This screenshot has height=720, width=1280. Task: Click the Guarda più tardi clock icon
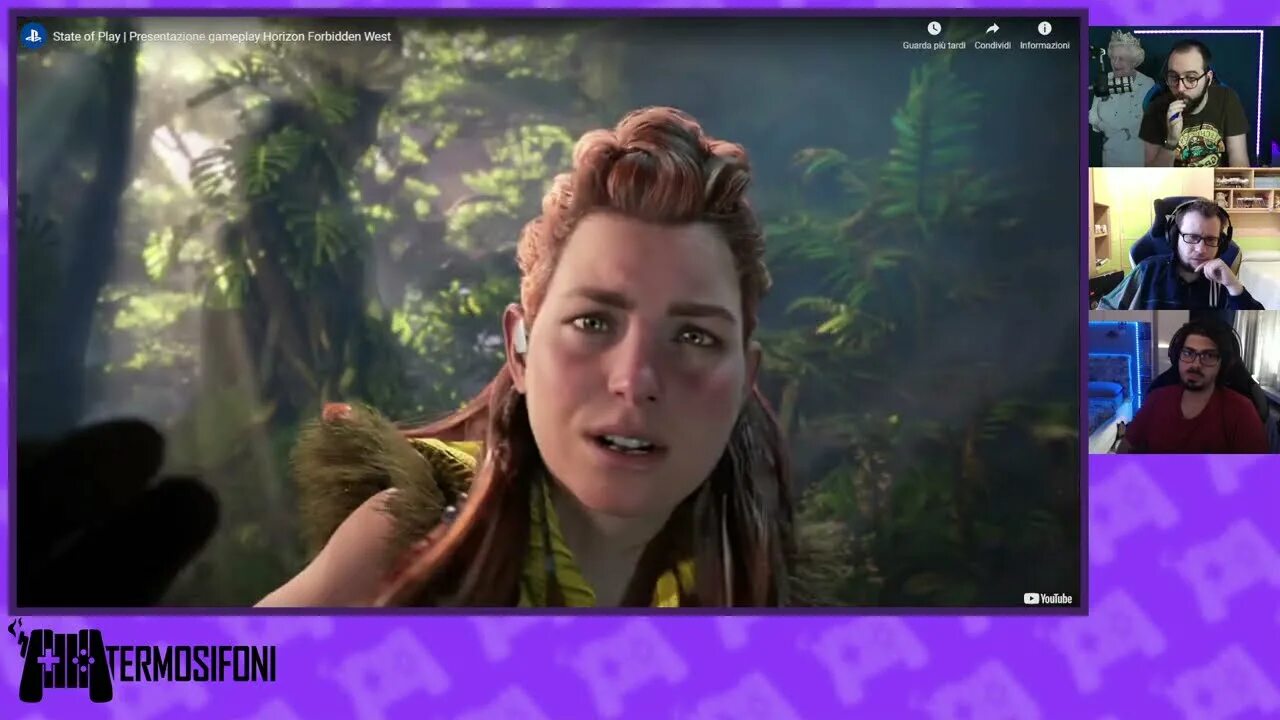coord(934,29)
